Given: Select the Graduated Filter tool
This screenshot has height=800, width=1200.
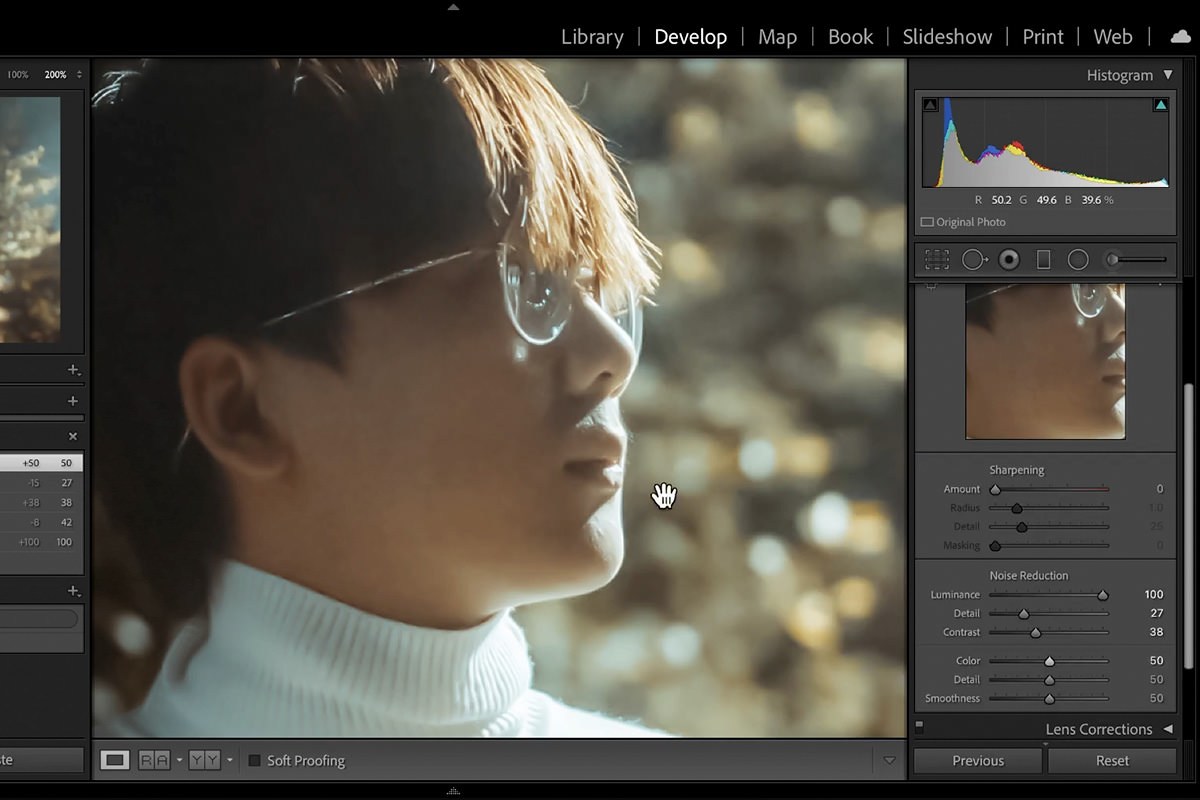Looking at the screenshot, I should [1043, 260].
